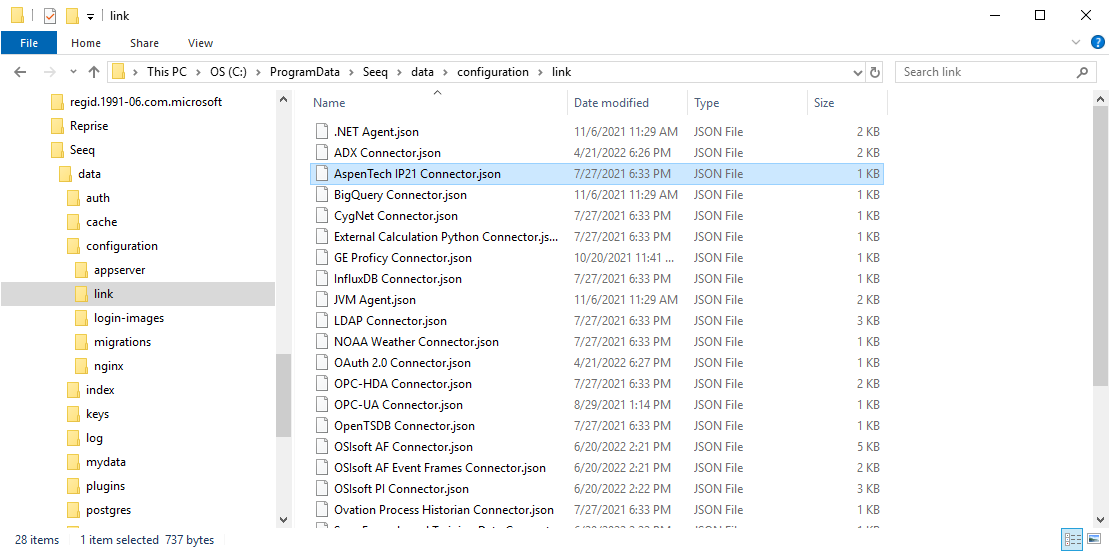1110x552 pixels.
Task: Go up one level with the Up arrow
Action: pos(93,72)
